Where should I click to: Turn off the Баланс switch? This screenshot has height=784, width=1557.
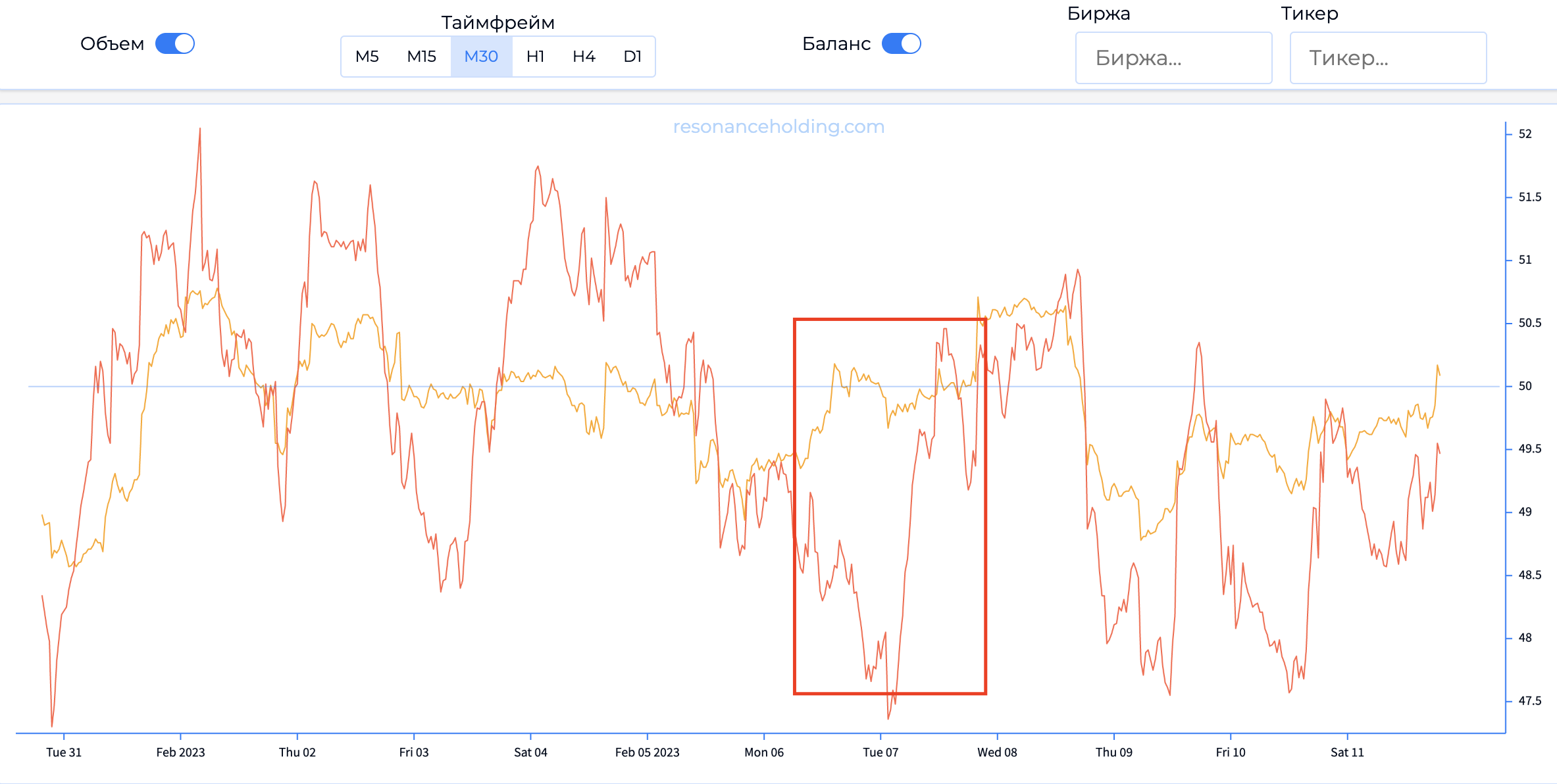901,44
